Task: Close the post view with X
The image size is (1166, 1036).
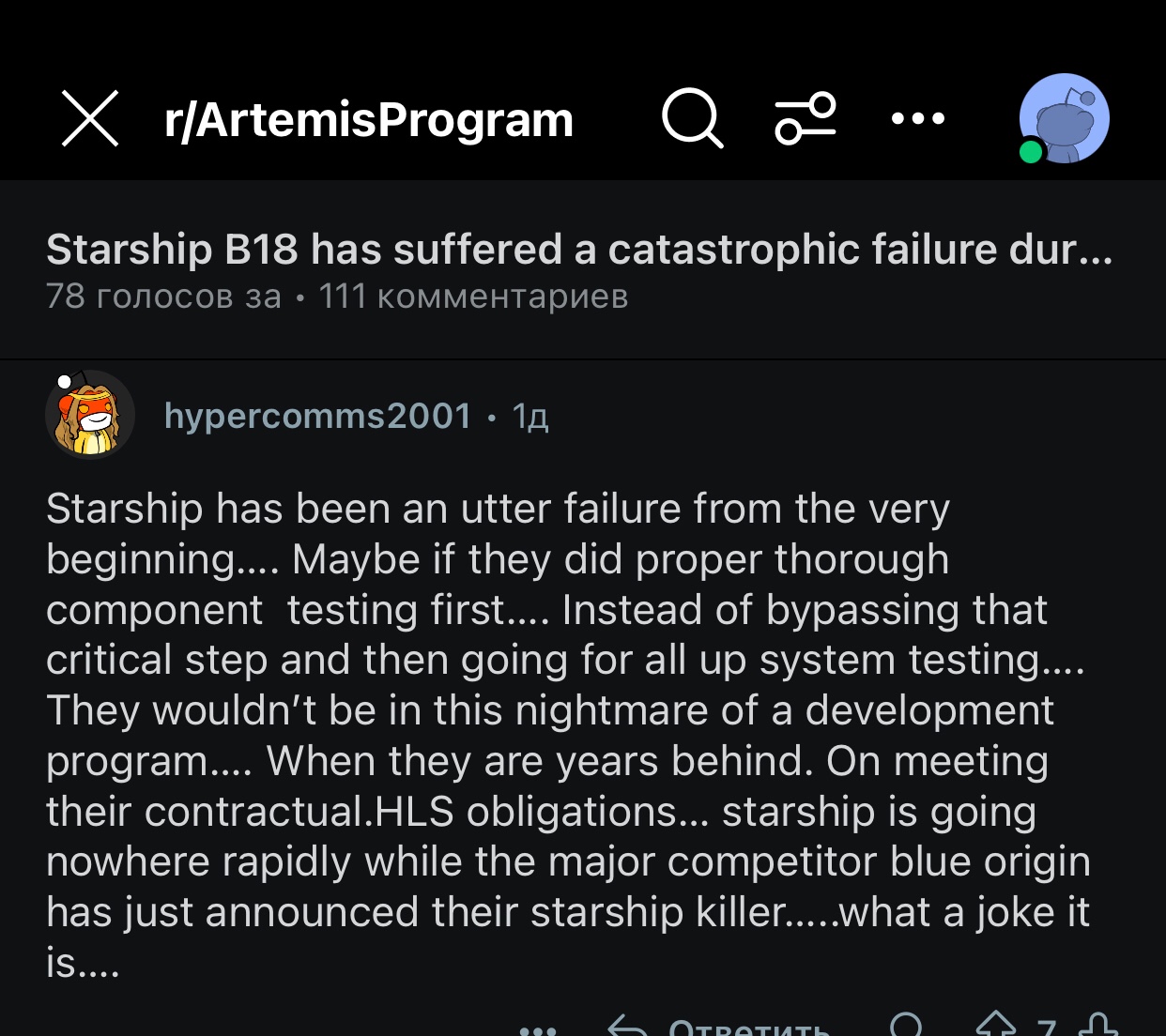Action: pyautogui.click(x=90, y=119)
